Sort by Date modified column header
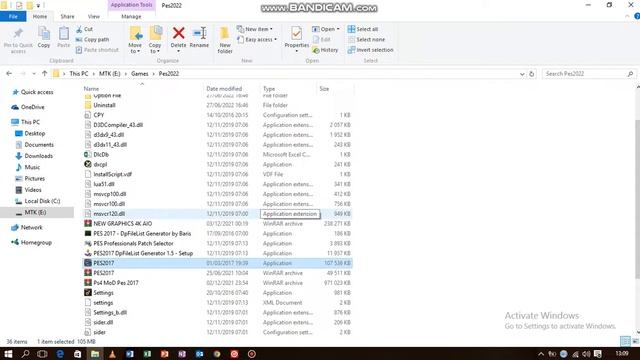 (x=224, y=89)
